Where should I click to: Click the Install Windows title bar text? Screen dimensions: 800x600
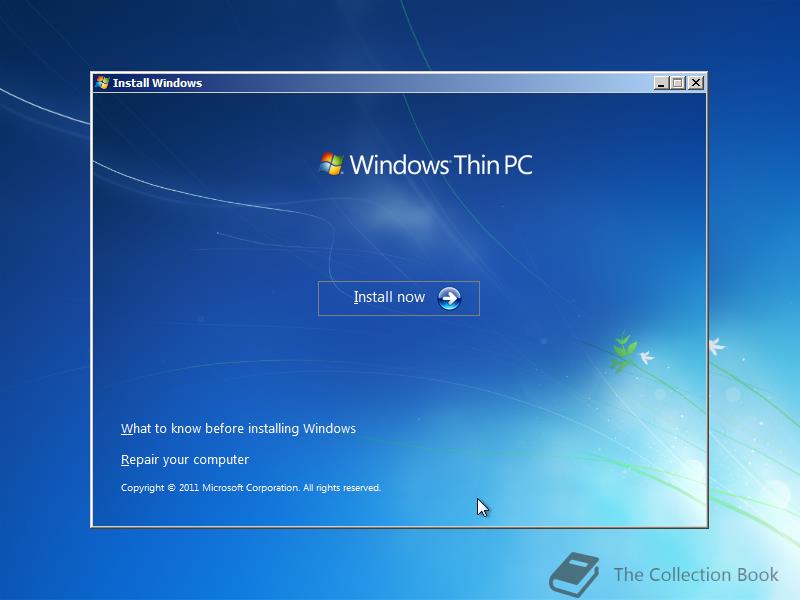click(x=157, y=83)
